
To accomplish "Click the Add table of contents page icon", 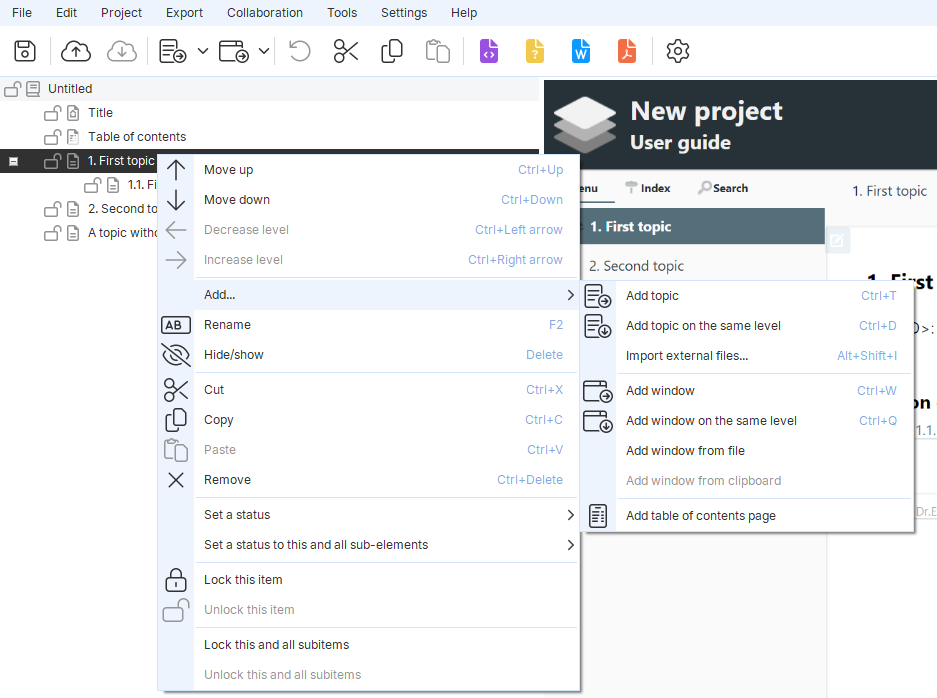I will coord(598,516).
